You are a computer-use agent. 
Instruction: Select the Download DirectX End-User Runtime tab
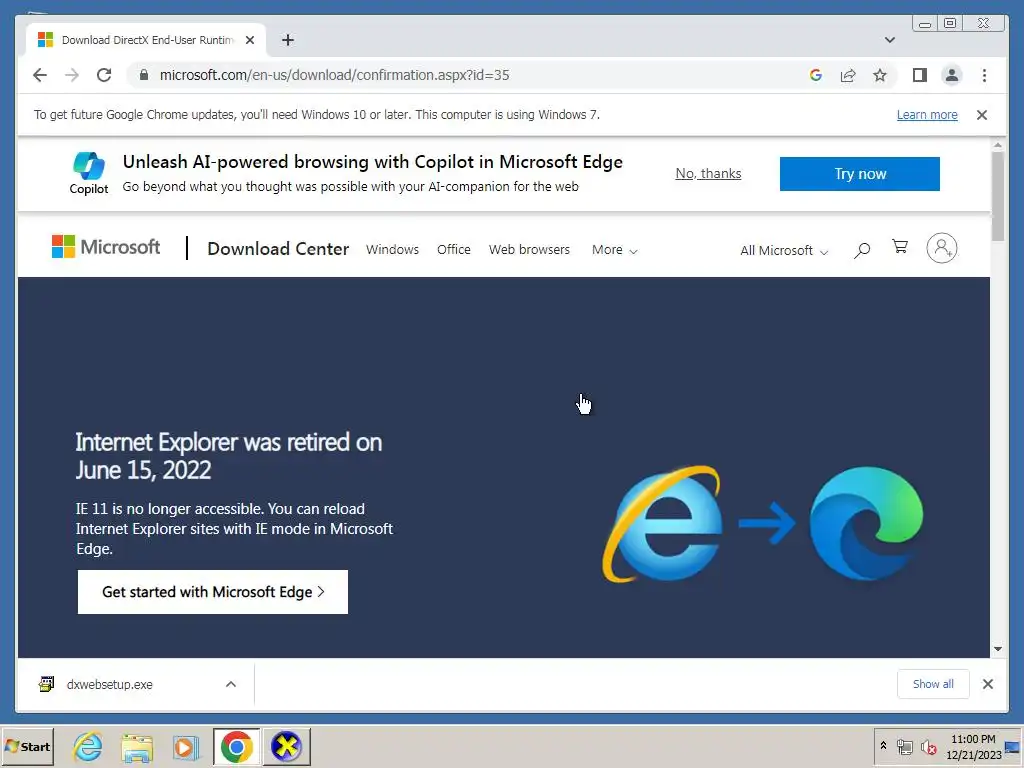(x=146, y=40)
